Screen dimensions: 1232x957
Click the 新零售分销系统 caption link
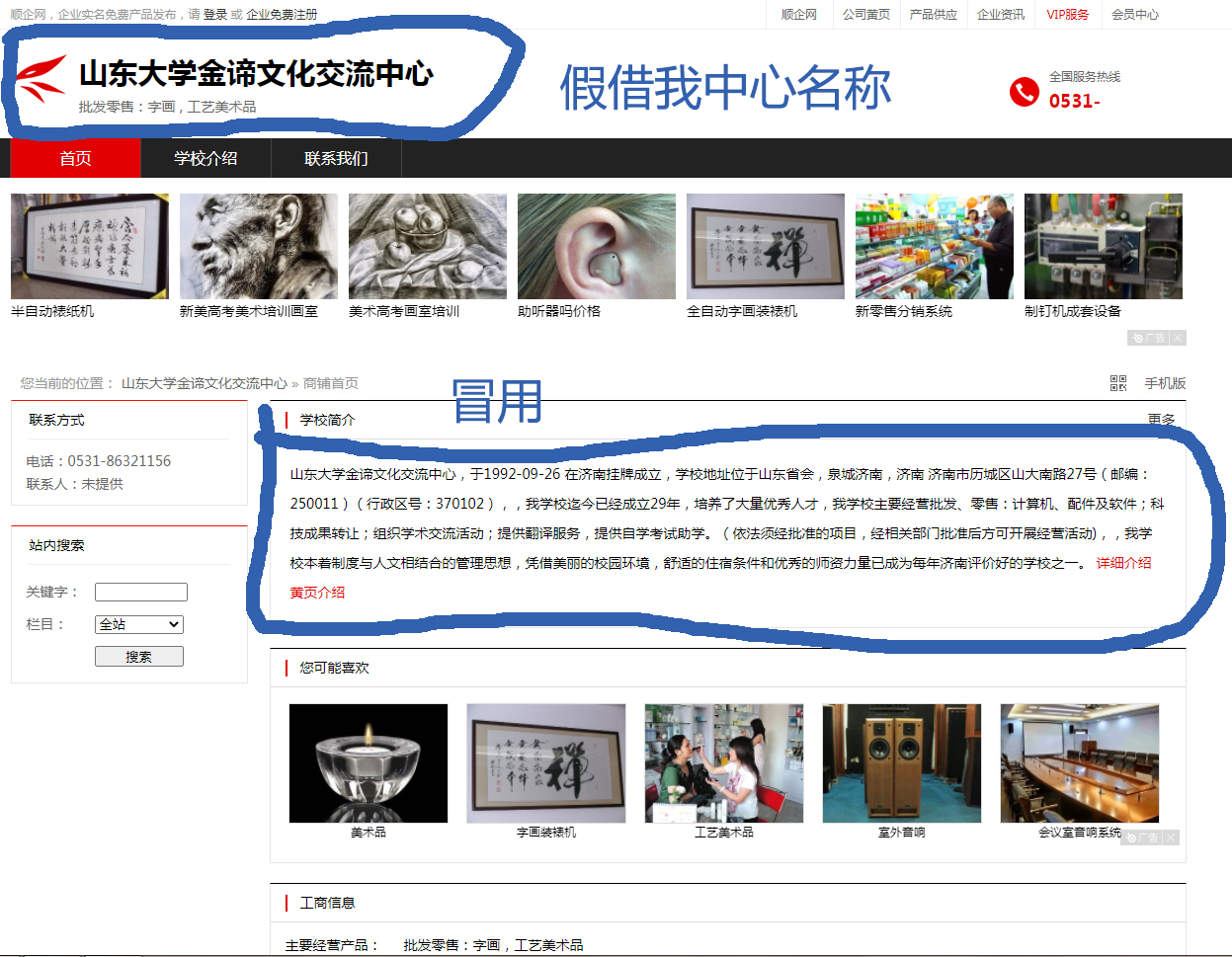pyautogui.click(x=904, y=311)
